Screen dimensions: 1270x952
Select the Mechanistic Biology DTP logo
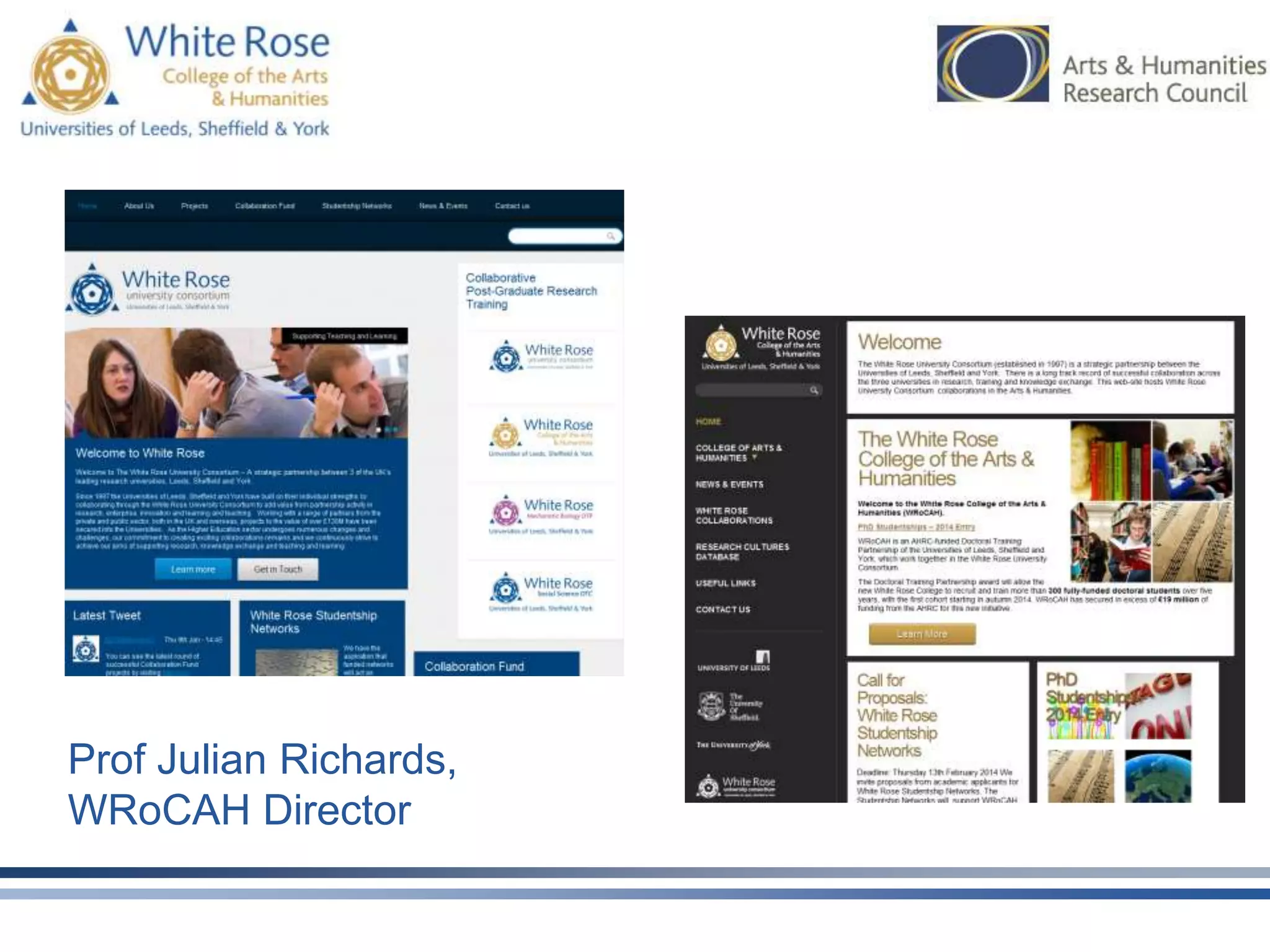coord(541,514)
